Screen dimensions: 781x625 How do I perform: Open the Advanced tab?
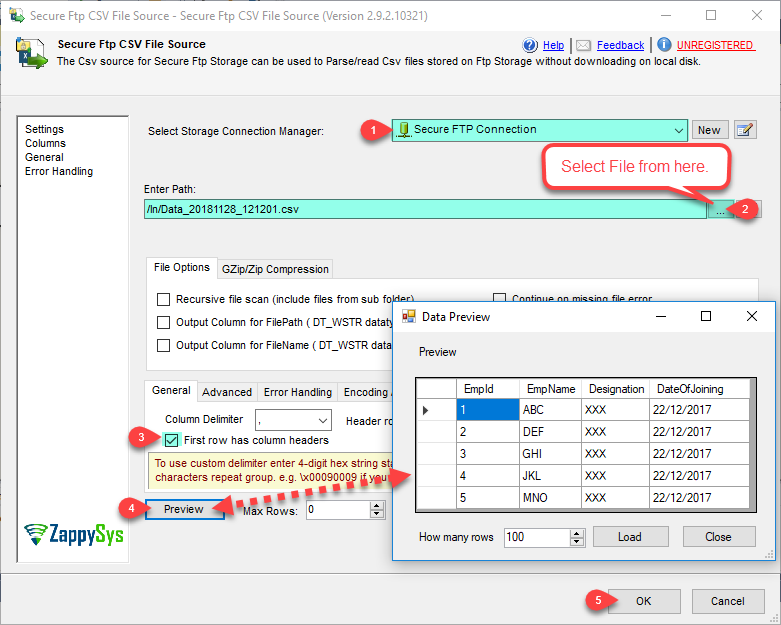click(x=227, y=392)
